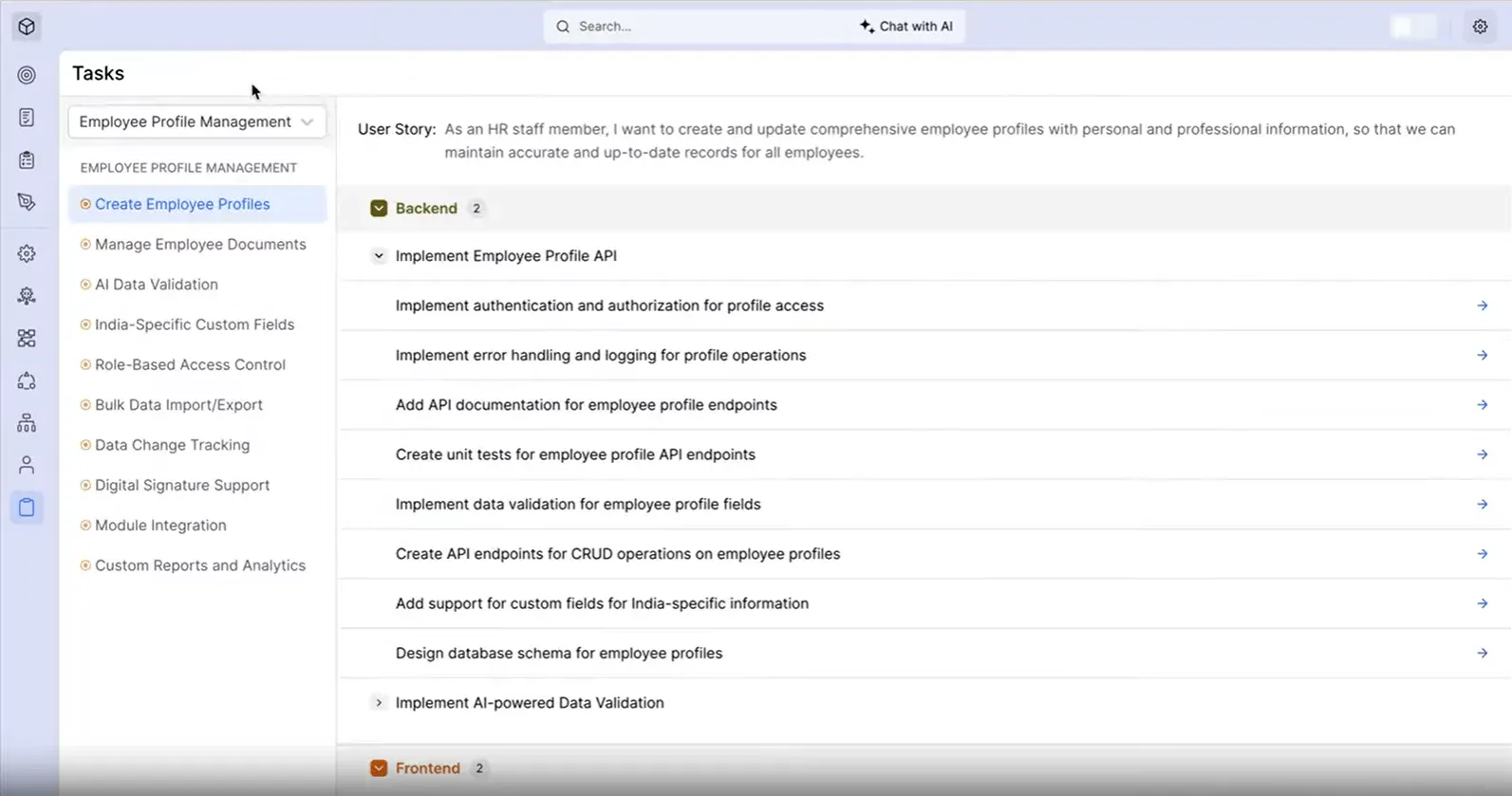Screen dimensions: 1512x796
Task: Open the document page icon in sidebar
Action: (27, 118)
